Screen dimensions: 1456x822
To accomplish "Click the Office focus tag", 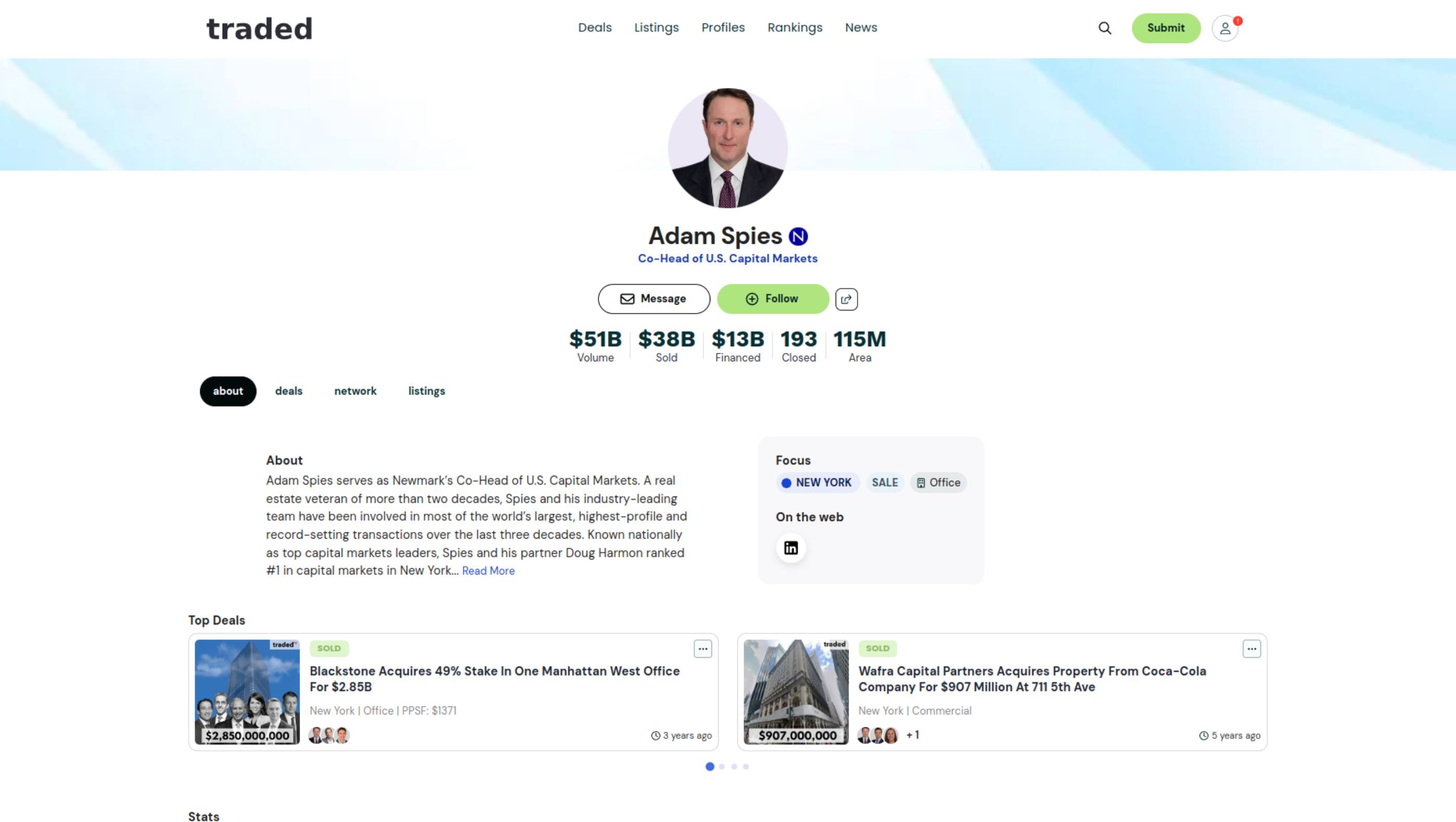I will click(x=938, y=483).
